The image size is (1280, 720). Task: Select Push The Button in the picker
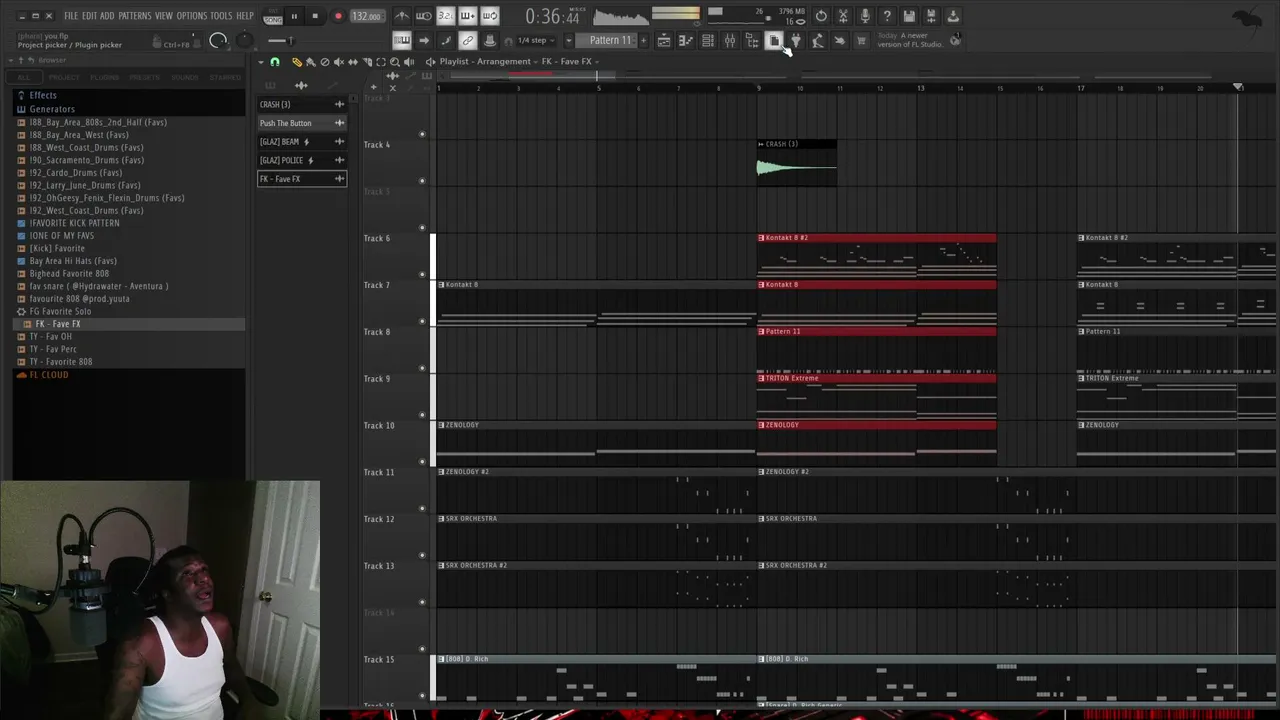click(x=301, y=123)
